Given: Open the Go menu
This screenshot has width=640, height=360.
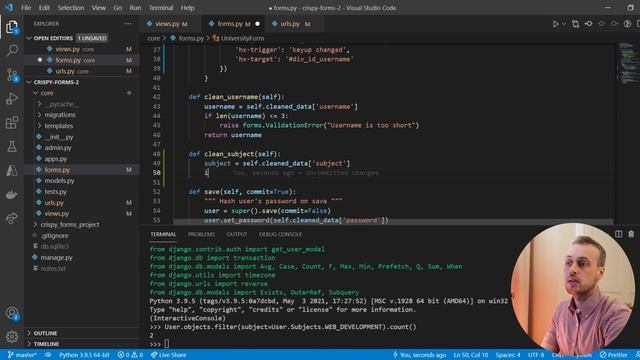Looking at the screenshot, I should click(x=118, y=8).
